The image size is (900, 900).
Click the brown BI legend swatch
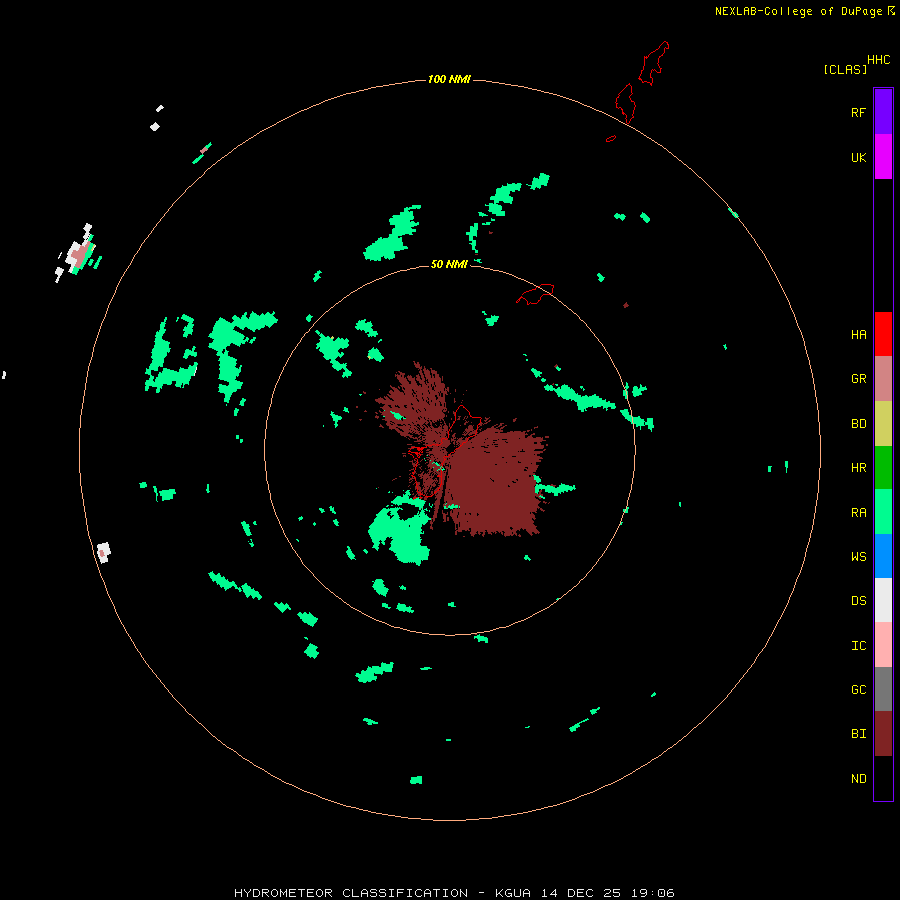pyautogui.click(x=883, y=734)
